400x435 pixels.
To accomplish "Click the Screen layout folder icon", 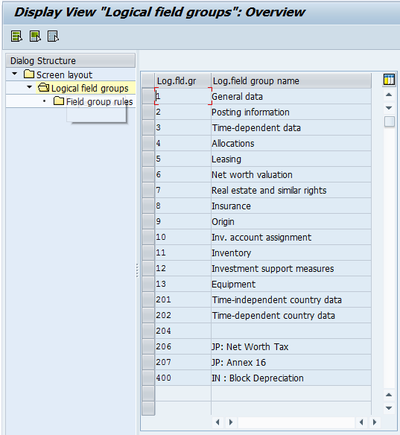I will (x=29, y=74).
